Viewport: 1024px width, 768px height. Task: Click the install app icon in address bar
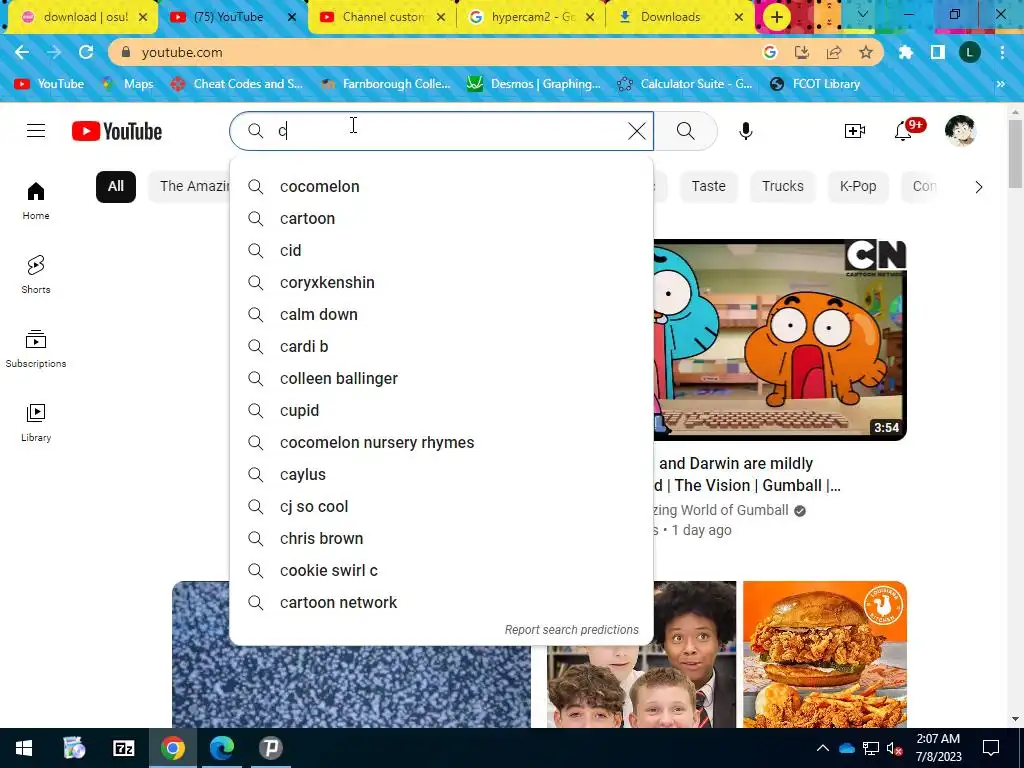[x=802, y=52]
